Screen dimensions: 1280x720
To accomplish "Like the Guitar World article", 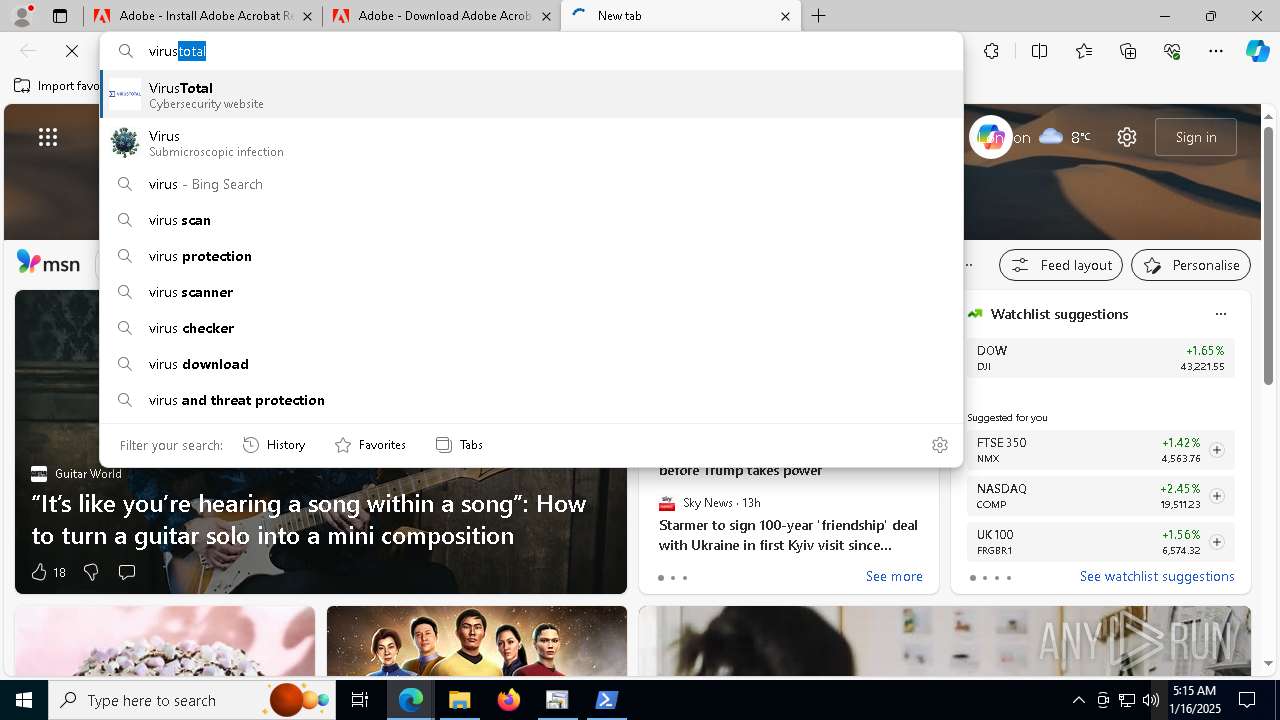I will pyautogui.click(x=48, y=572).
